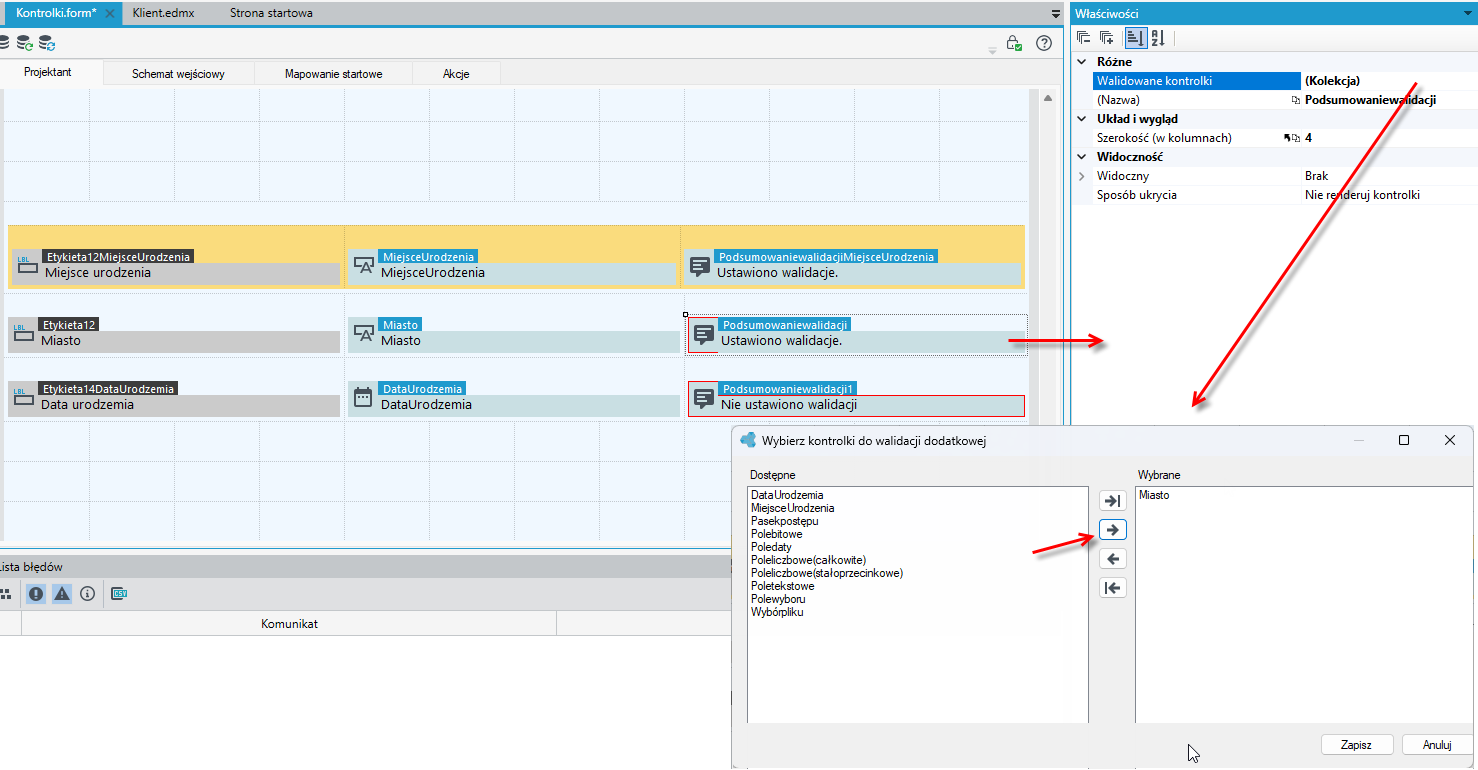Collapse the Różne property category
Image resolution: width=1478 pixels, height=770 pixels.
(x=1081, y=62)
